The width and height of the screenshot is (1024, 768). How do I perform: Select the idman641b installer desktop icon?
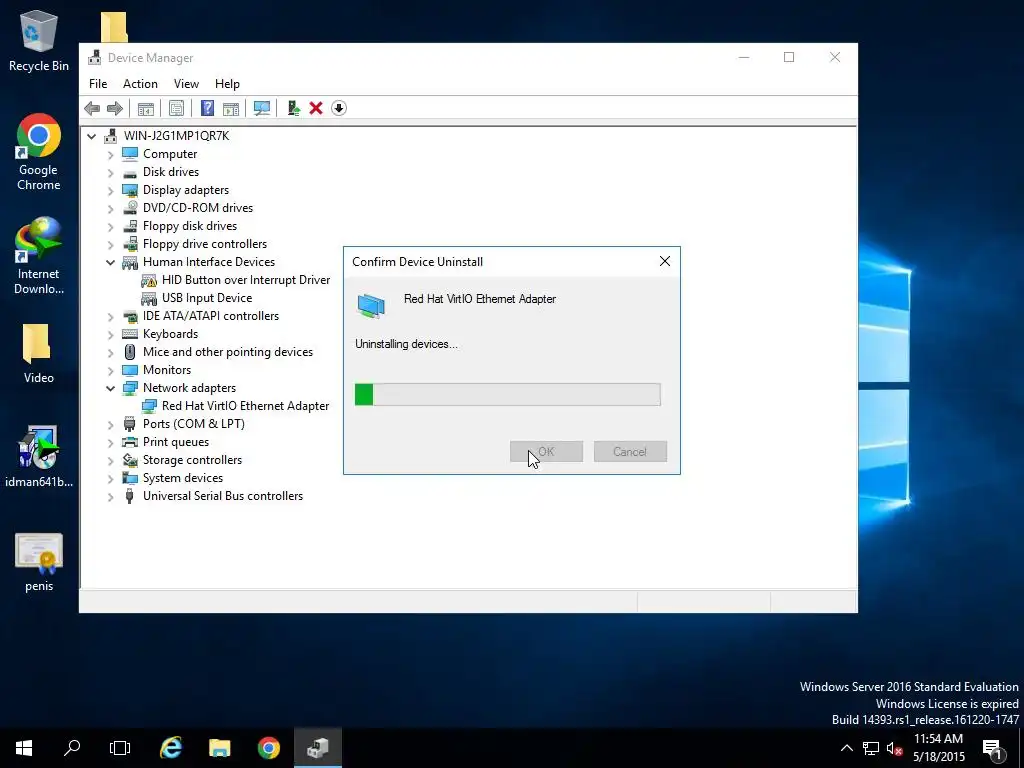click(x=39, y=456)
